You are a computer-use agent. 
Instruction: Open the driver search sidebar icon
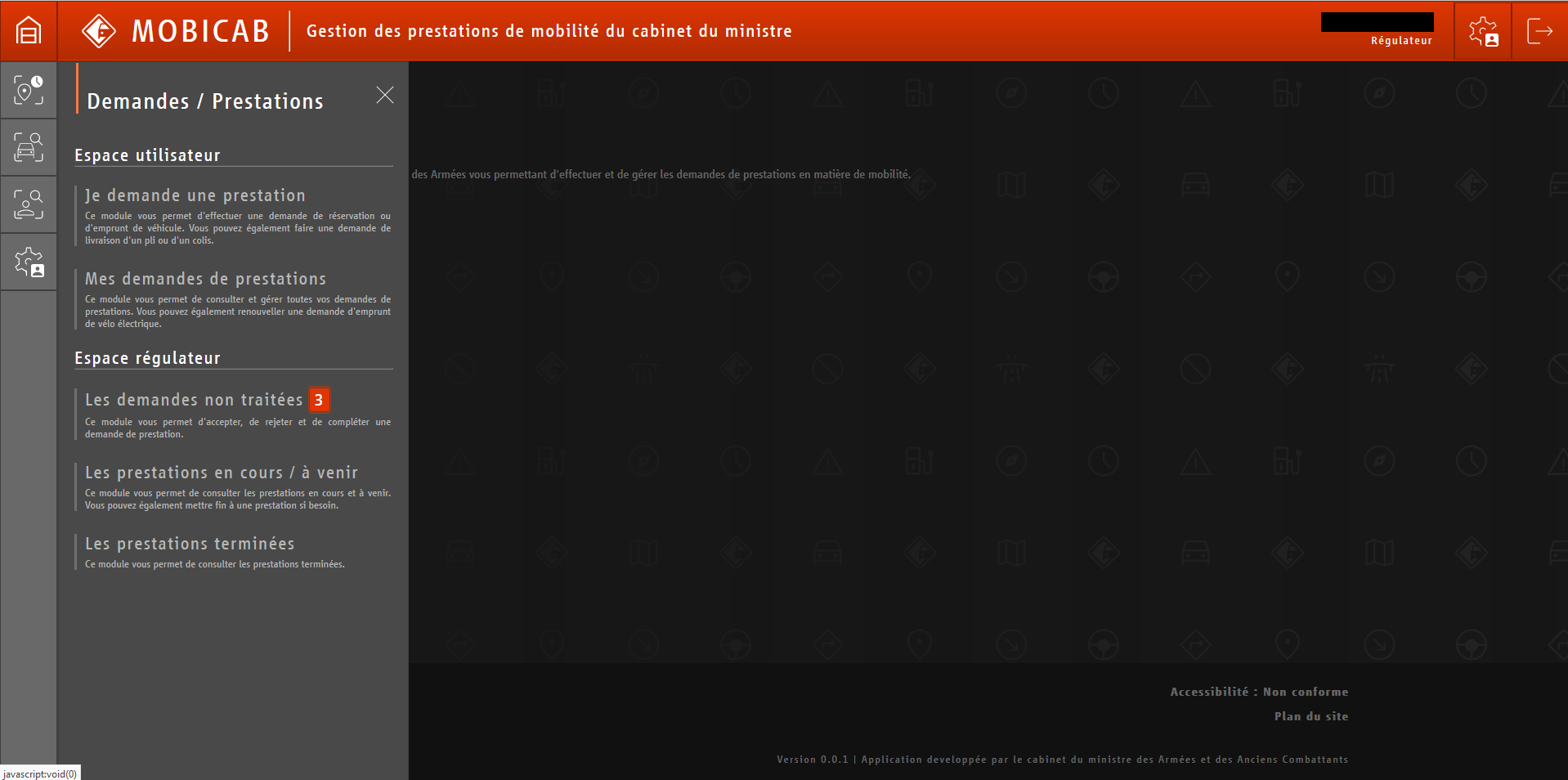[28, 204]
